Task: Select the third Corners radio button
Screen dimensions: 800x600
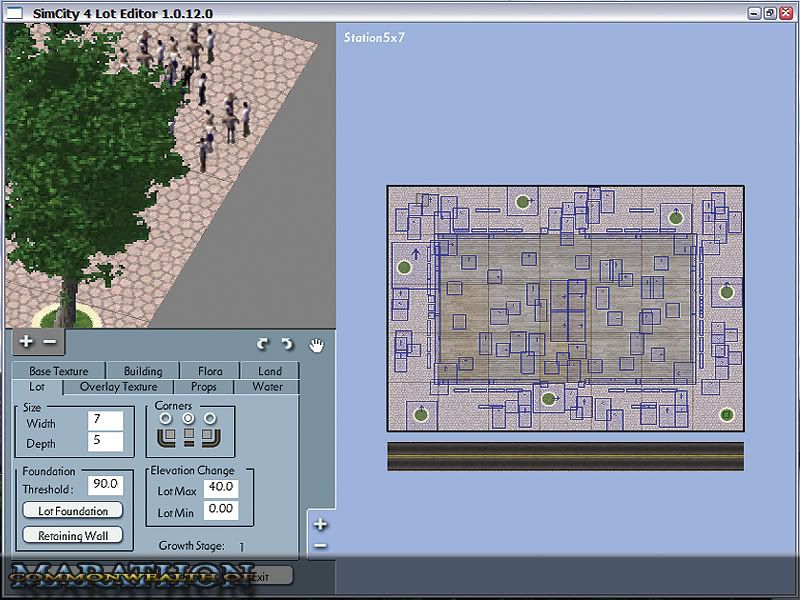Action: click(210, 419)
